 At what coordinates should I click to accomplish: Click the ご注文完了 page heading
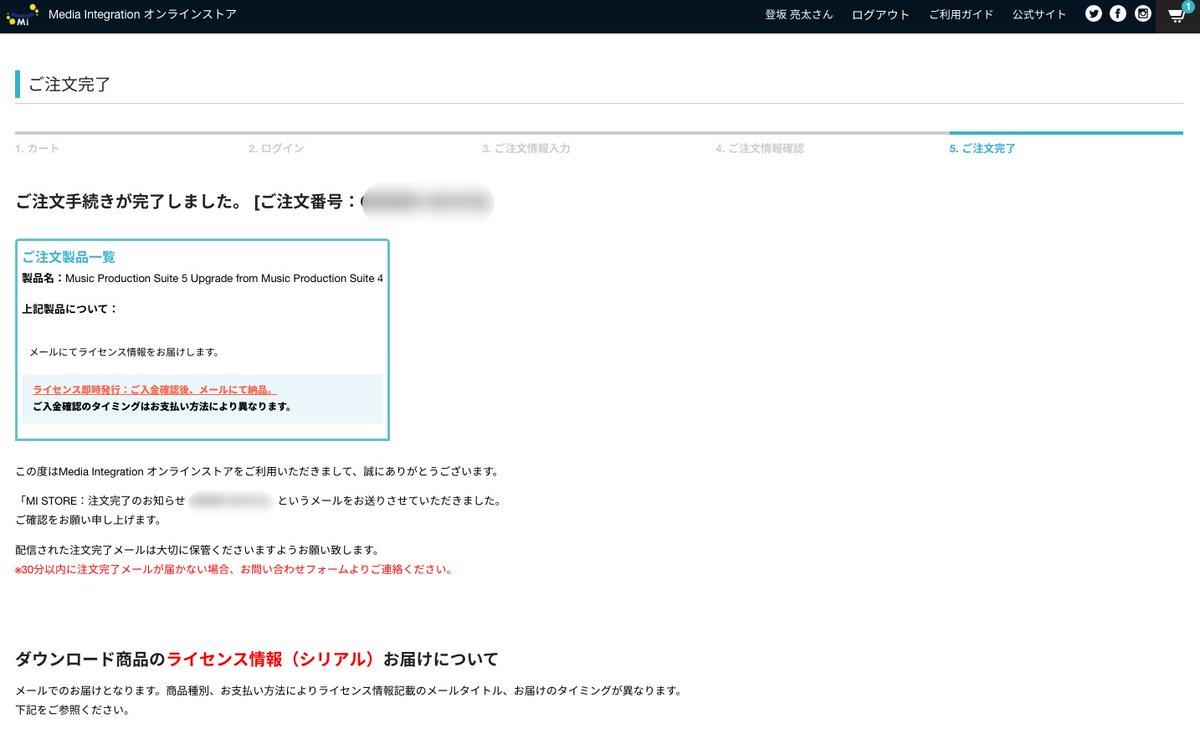pos(70,84)
